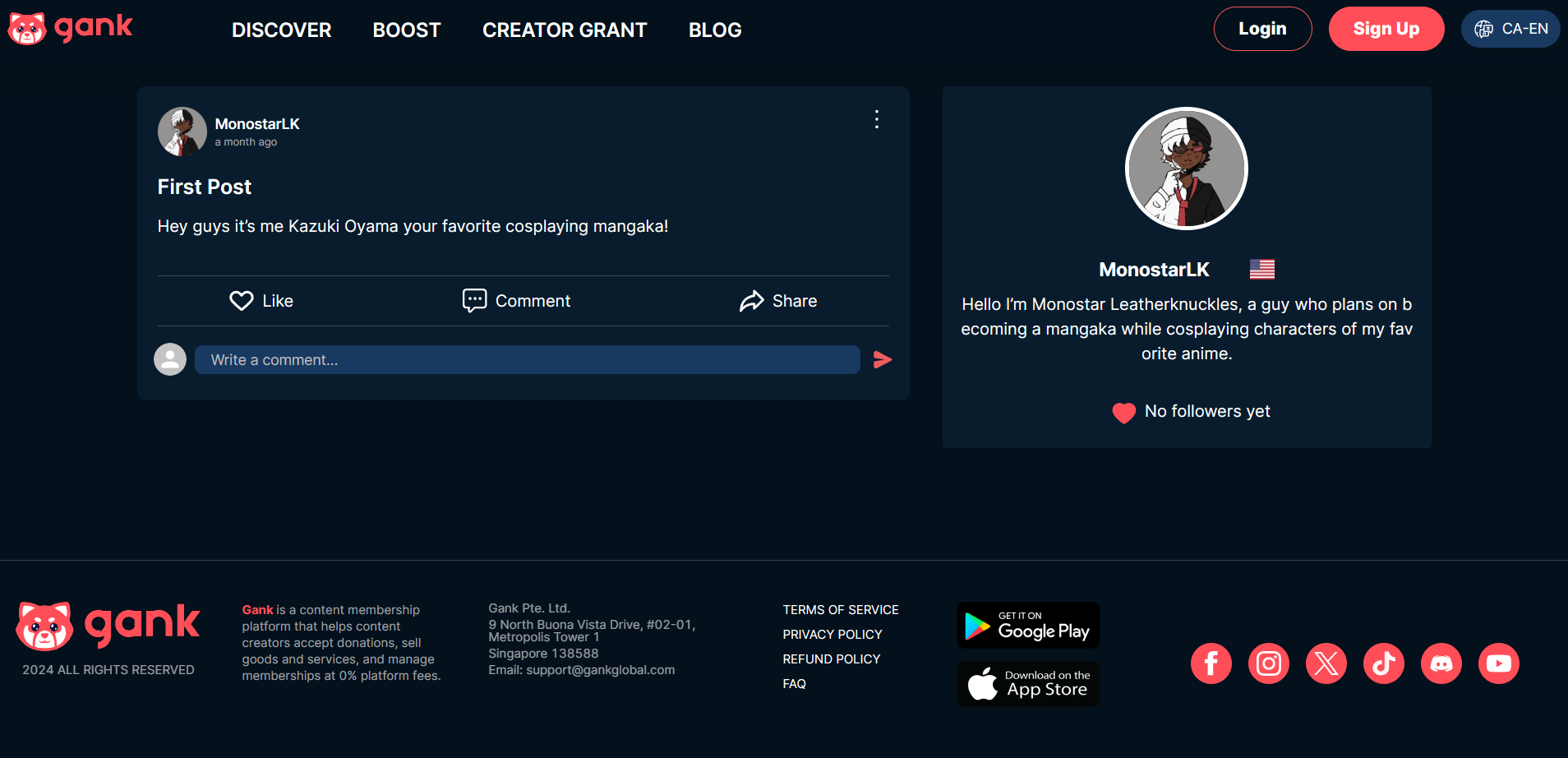Click the support@gankglobal.com email text
Image resolution: width=1568 pixels, height=758 pixels.
[601, 670]
